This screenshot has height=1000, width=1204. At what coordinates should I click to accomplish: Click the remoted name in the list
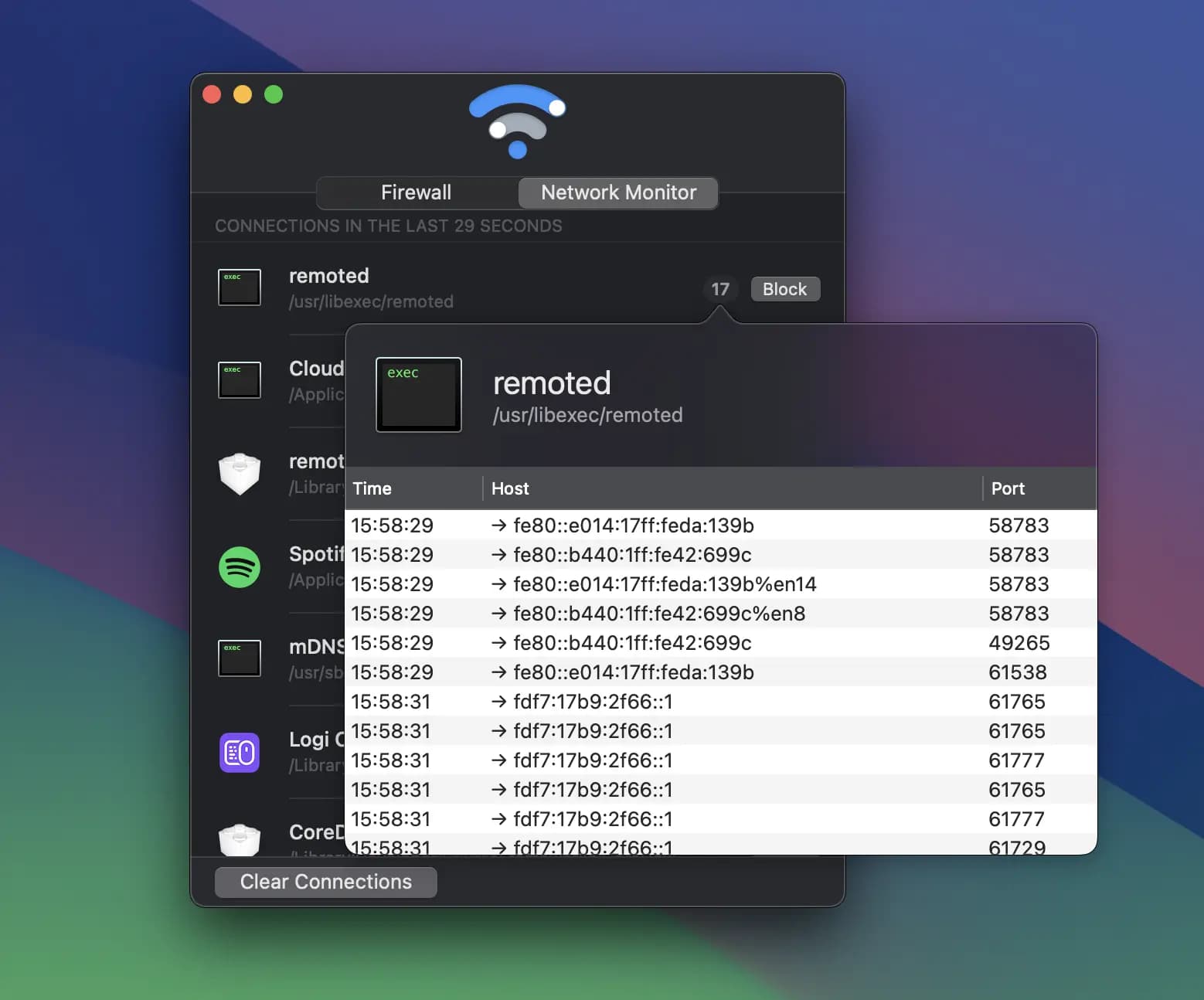pos(329,276)
